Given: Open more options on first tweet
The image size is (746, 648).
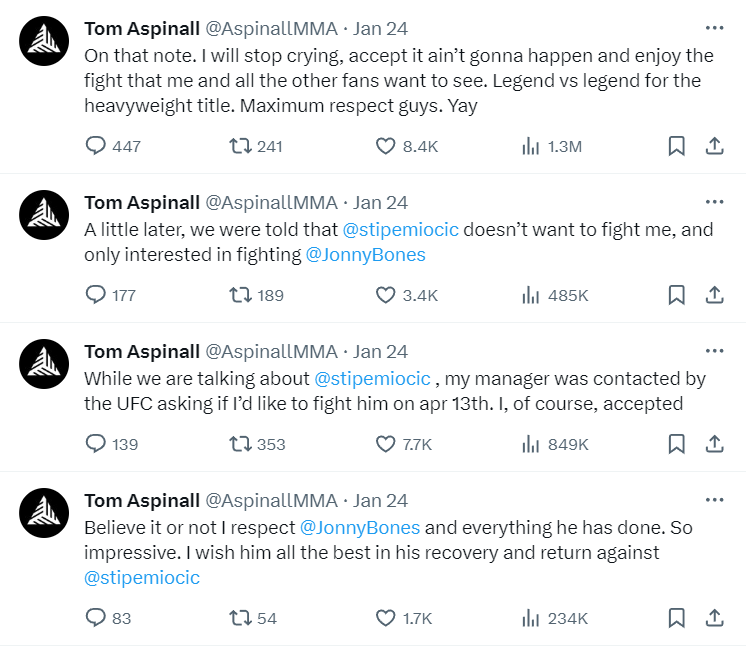Looking at the screenshot, I should point(714,28).
